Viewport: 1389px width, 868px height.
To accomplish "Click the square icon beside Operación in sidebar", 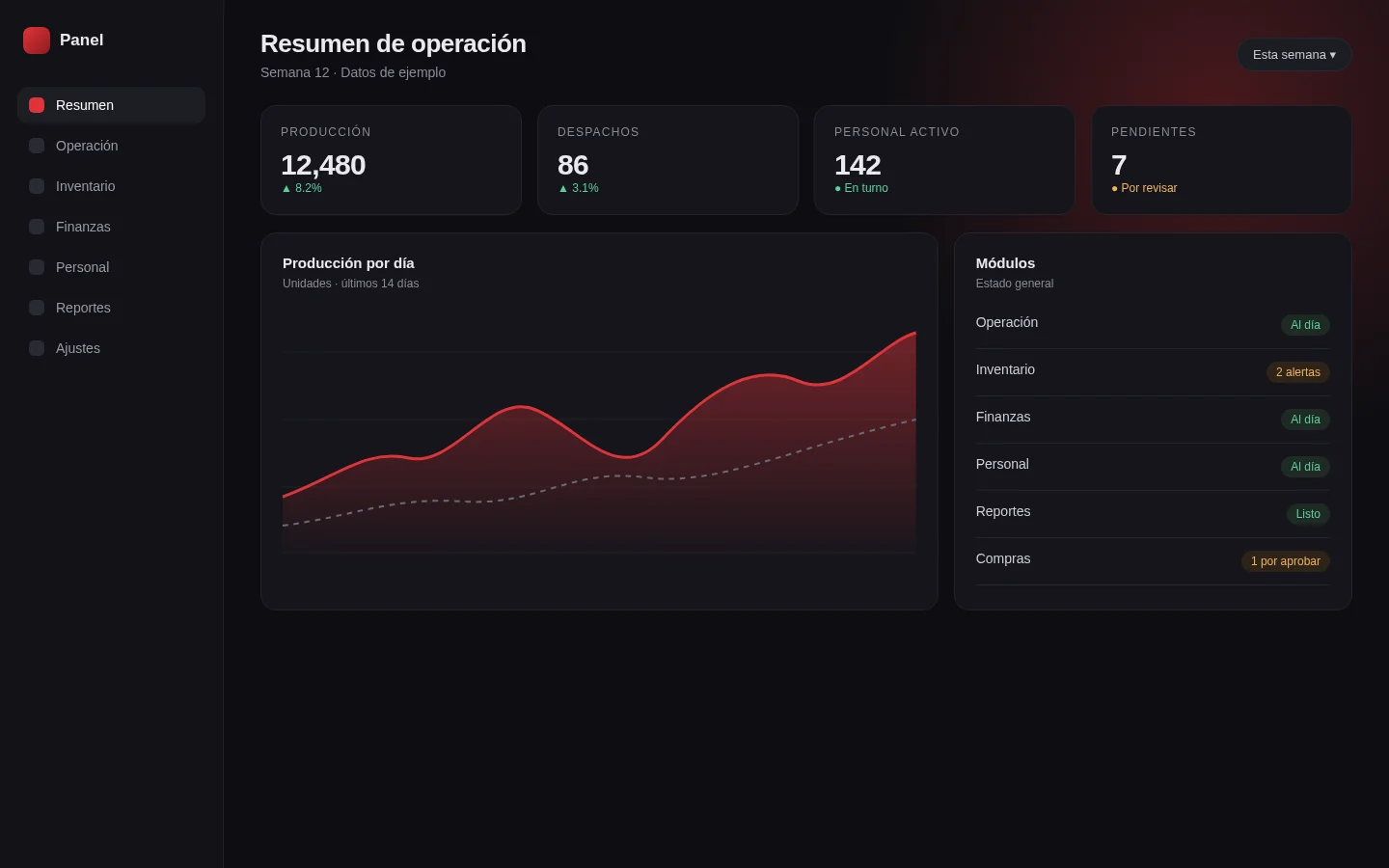I will [37, 146].
